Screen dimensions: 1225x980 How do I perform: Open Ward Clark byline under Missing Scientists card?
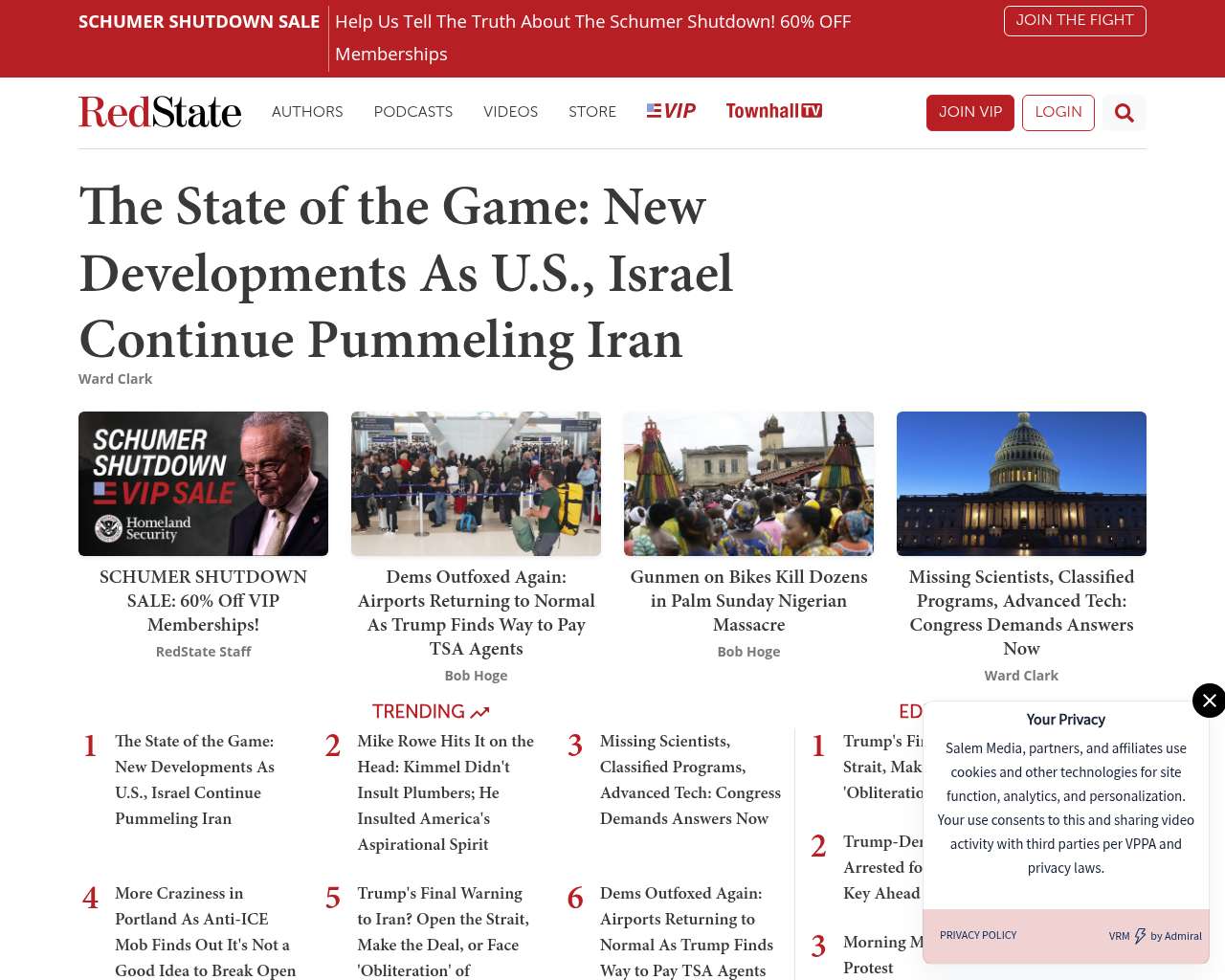(1021, 676)
